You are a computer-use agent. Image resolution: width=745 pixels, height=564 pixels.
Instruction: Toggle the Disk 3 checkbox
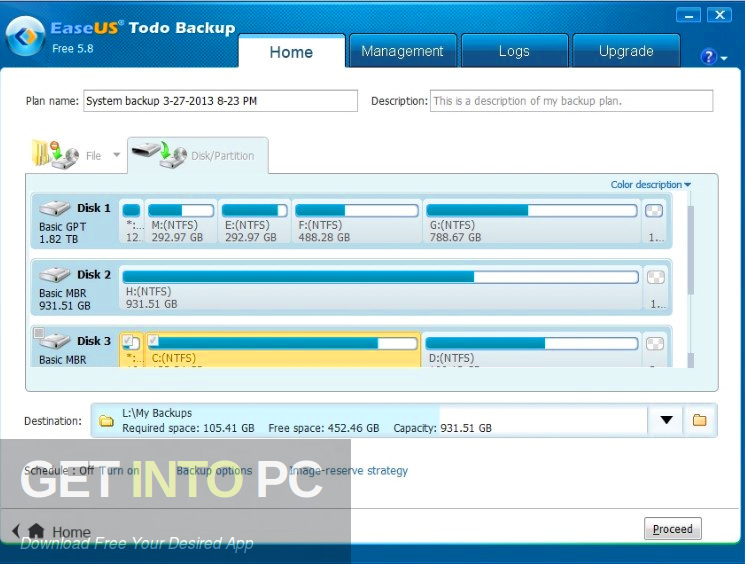coord(39,333)
